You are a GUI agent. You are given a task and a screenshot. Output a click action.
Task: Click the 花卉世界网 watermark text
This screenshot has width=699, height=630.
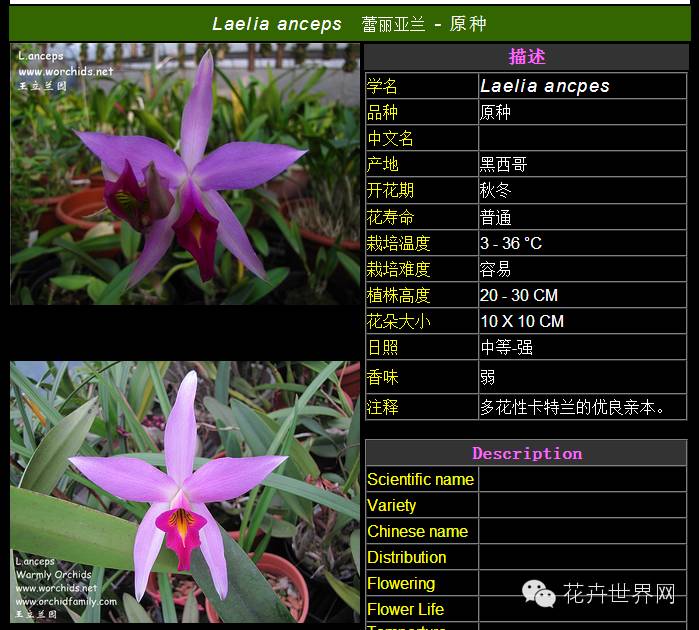pos(620,596)
